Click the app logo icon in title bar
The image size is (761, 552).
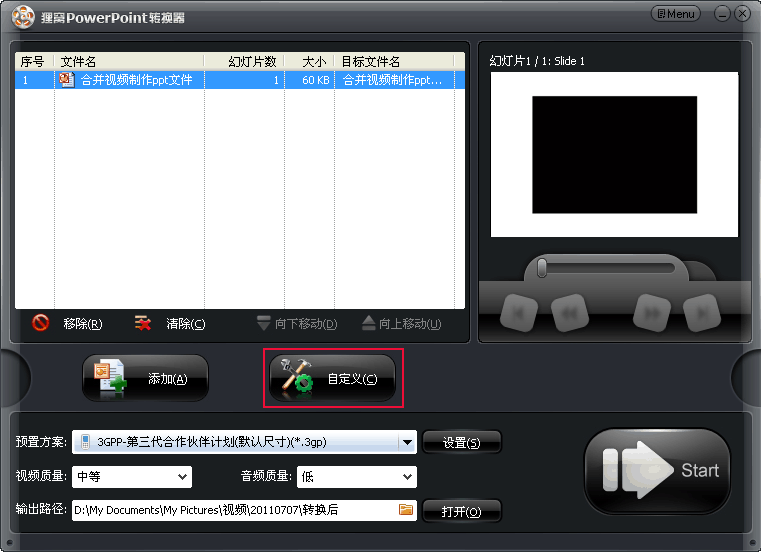23,17
